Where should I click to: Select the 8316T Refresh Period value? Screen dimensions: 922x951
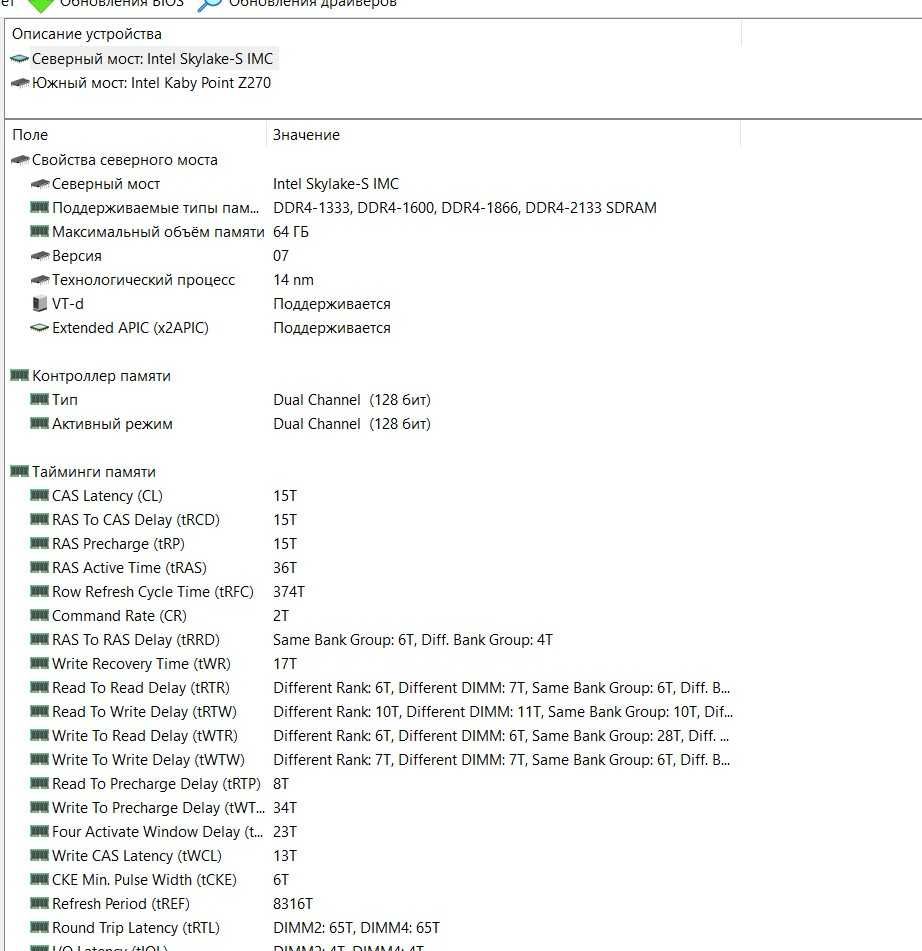coord(293,904)
